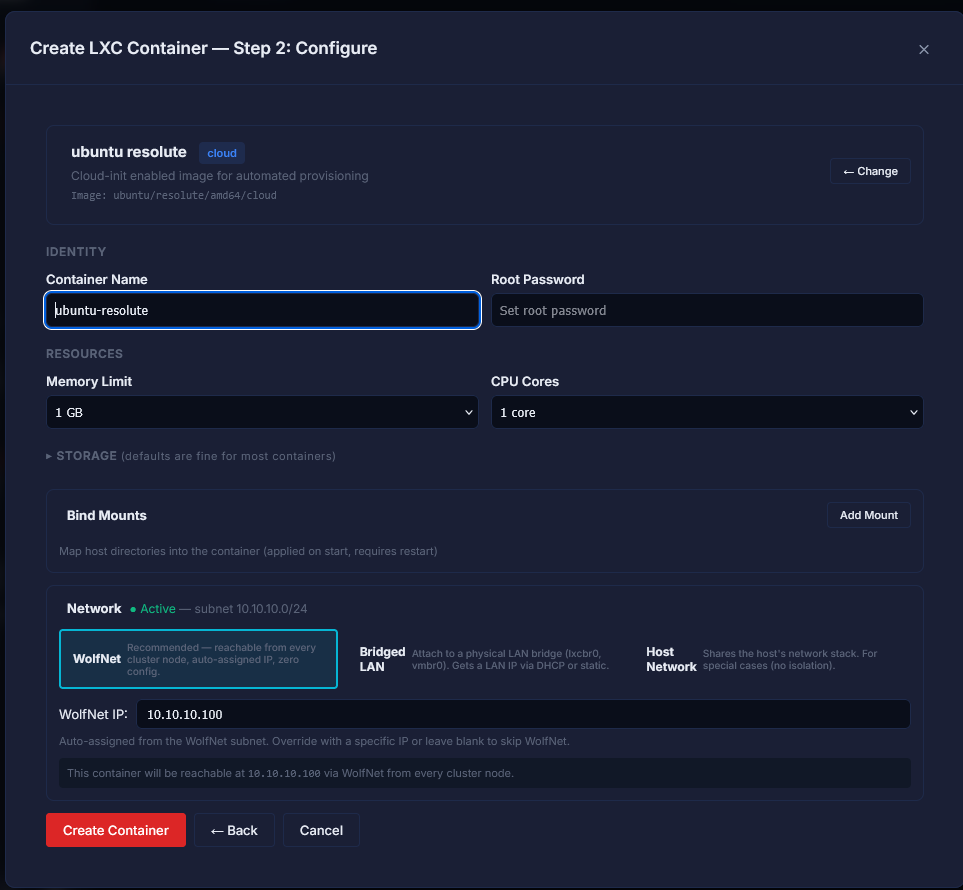The width and height of the screenshot is (963, 890).
Task: Click the Root Password field
Action: (x=707, y=310)
